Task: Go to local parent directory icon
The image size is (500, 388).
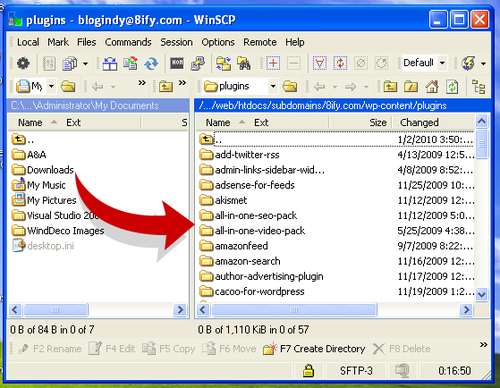Action: 166,87
